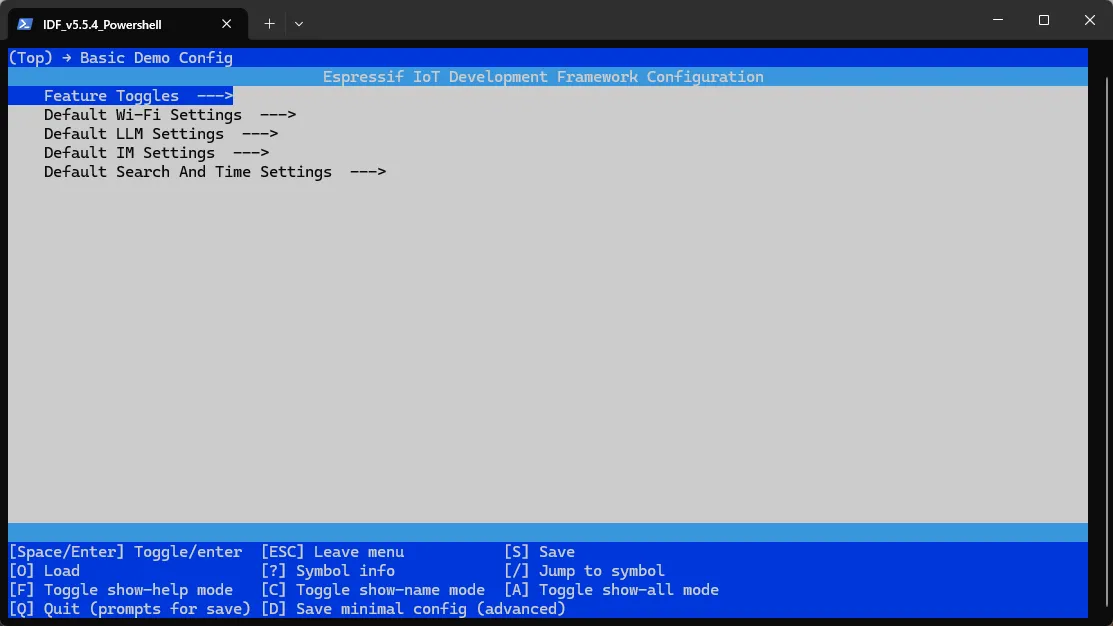The height and width of the screenshot is (626, 1113).
Task: Open the terminal profile dropdown chevron
Action: click(x=299, y=23)
